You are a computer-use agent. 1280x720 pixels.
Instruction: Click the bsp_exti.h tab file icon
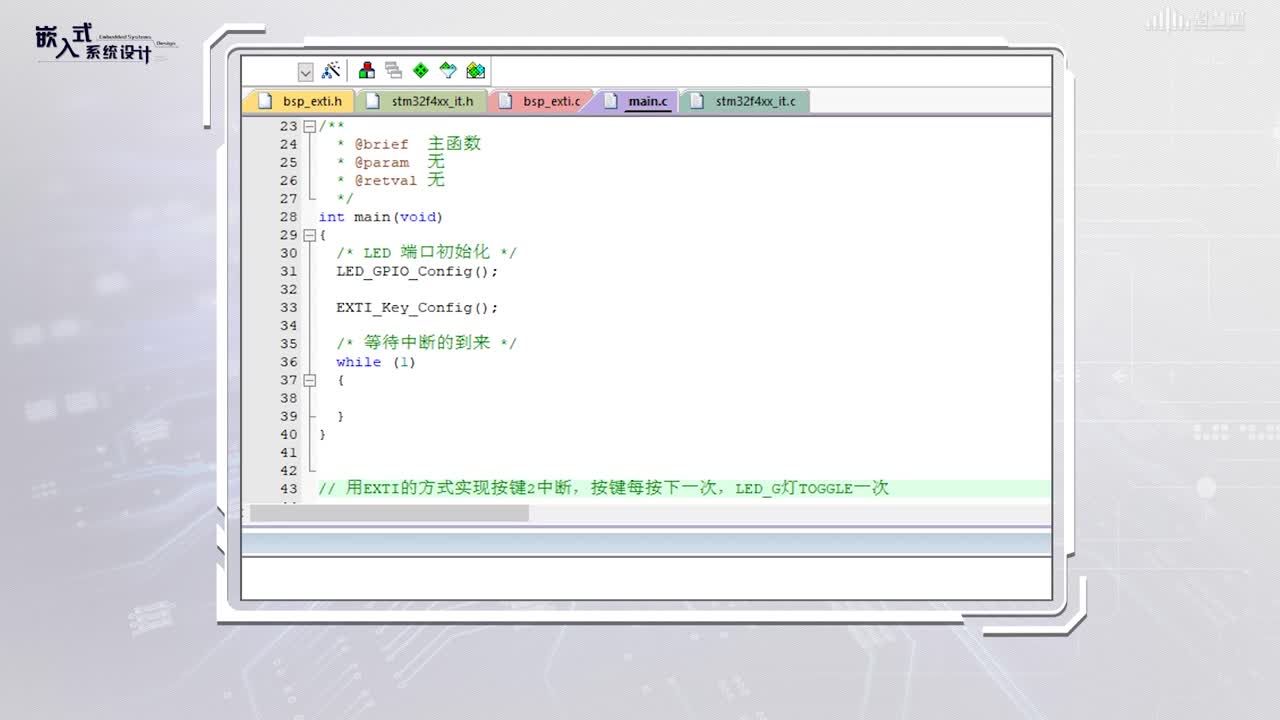pos(265,101)
